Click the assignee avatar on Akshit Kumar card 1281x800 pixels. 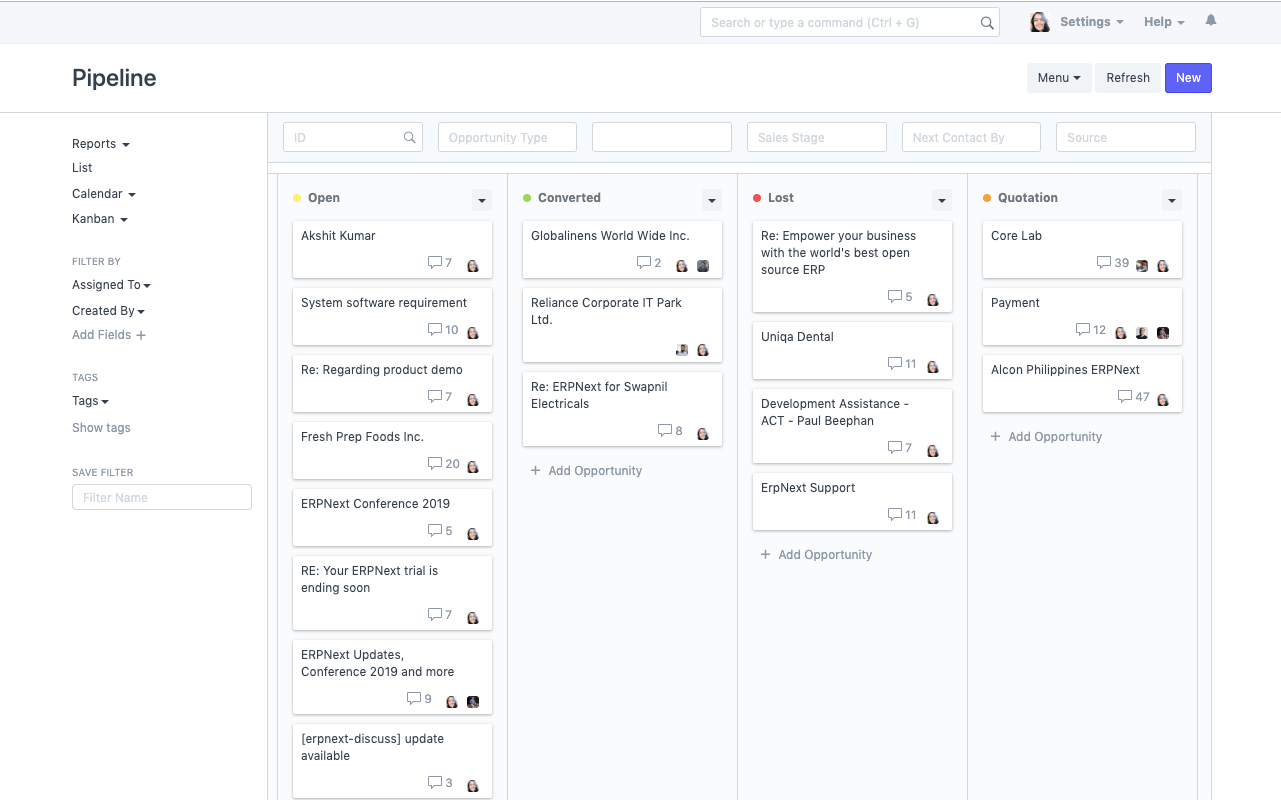pos(473,265)
